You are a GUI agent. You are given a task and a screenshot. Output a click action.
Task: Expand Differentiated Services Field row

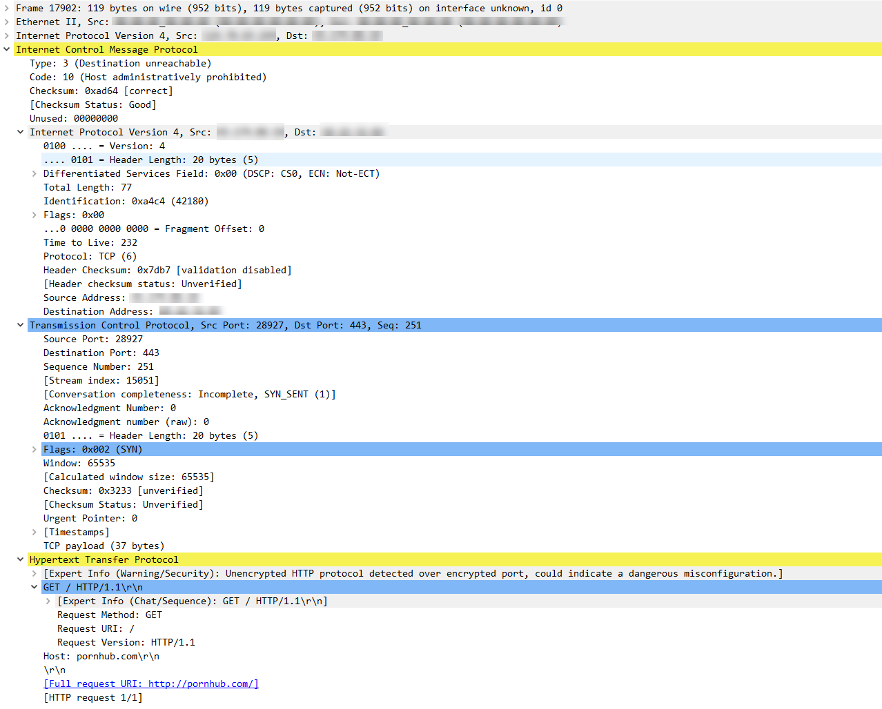click(x=34, y=174)
